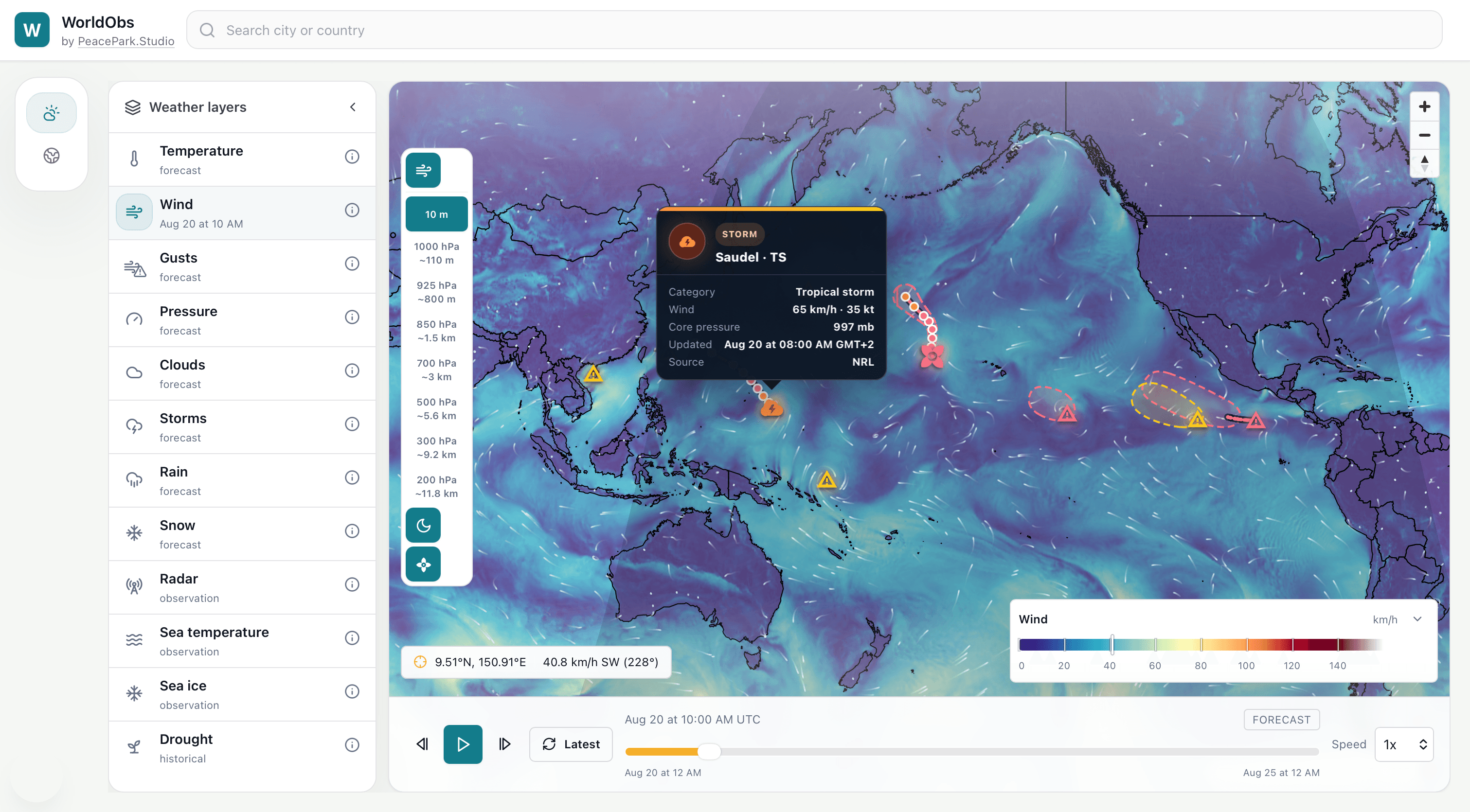Show info for Rain layer

[352, 478]
